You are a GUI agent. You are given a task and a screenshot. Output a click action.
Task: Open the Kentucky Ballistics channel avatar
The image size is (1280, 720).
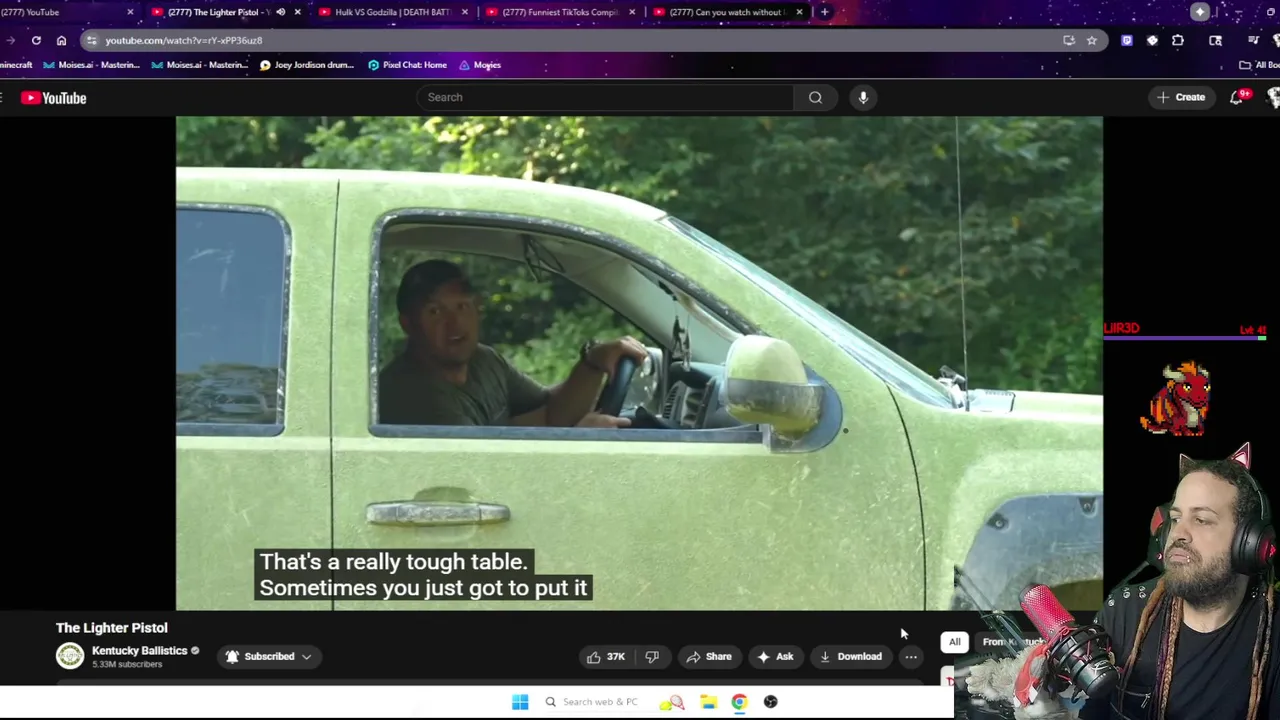[x=70, y=656]
